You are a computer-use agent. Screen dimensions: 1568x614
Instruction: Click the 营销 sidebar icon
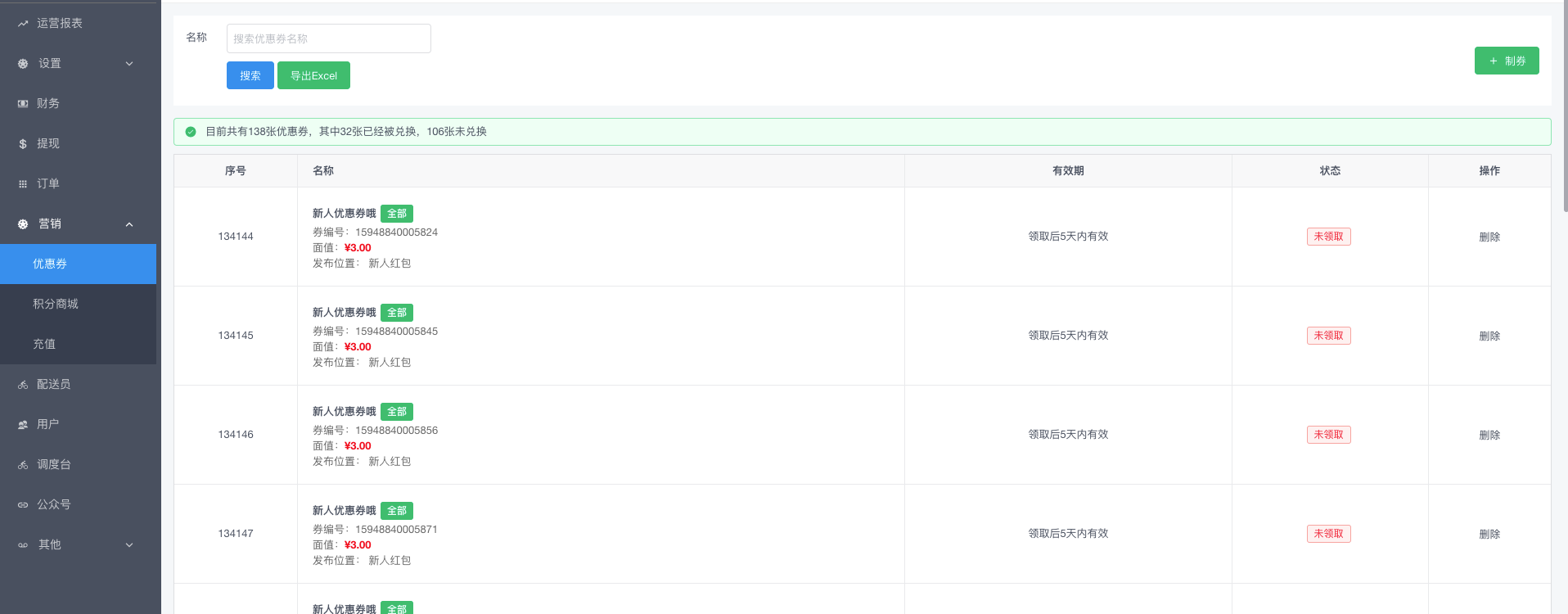23,224
